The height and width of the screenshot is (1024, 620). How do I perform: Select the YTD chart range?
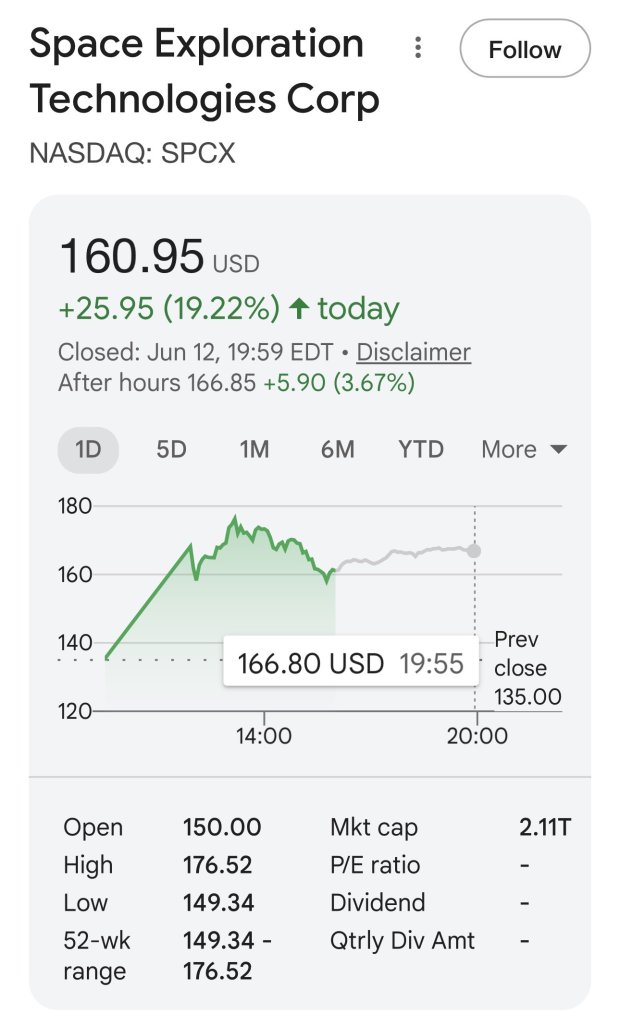pos(421,449)
